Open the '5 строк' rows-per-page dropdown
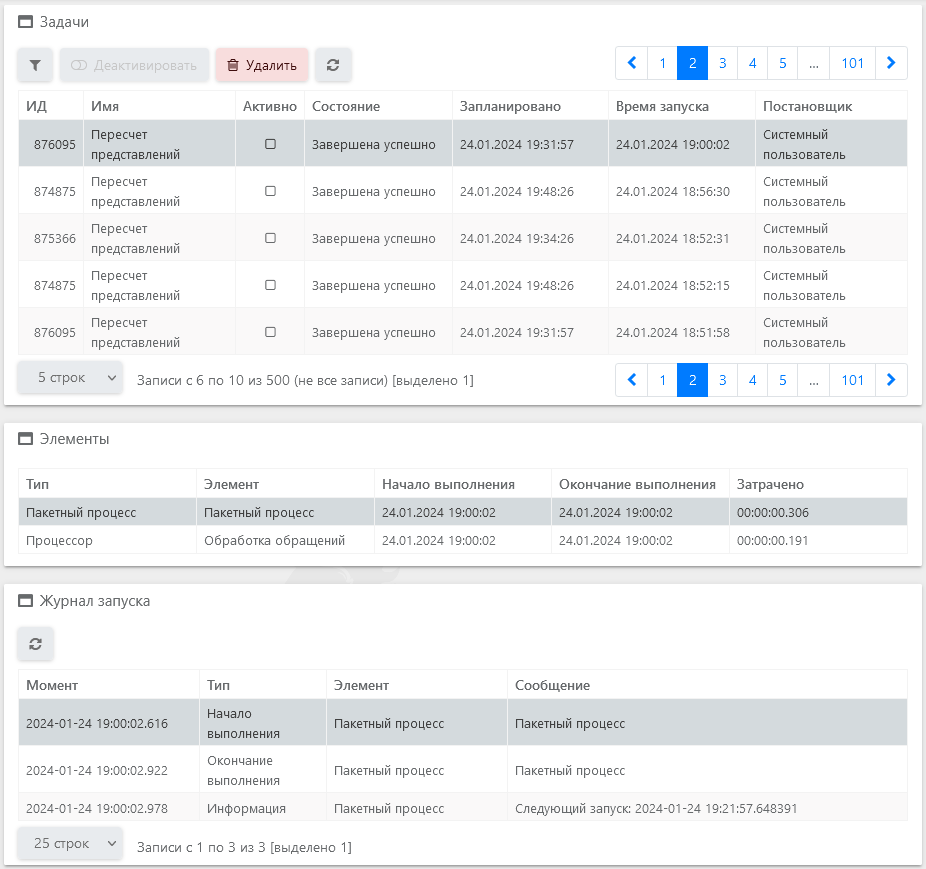926x869 pixels. (x=70, y=378)
